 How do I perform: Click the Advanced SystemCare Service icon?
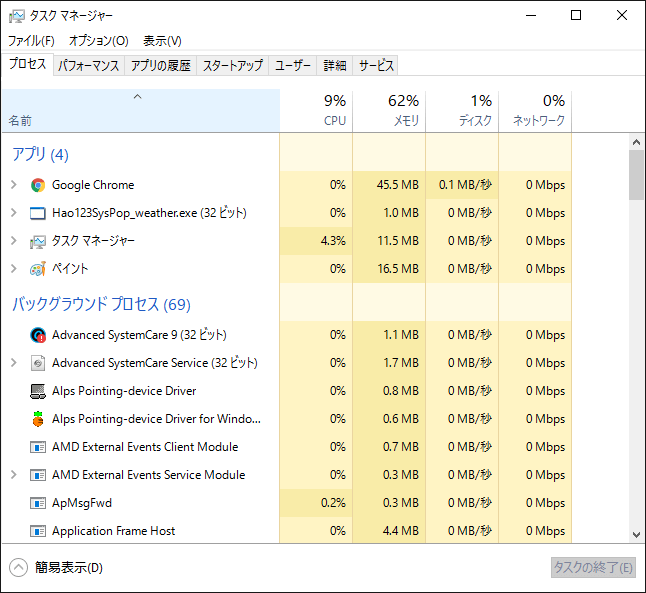[38, 363]
